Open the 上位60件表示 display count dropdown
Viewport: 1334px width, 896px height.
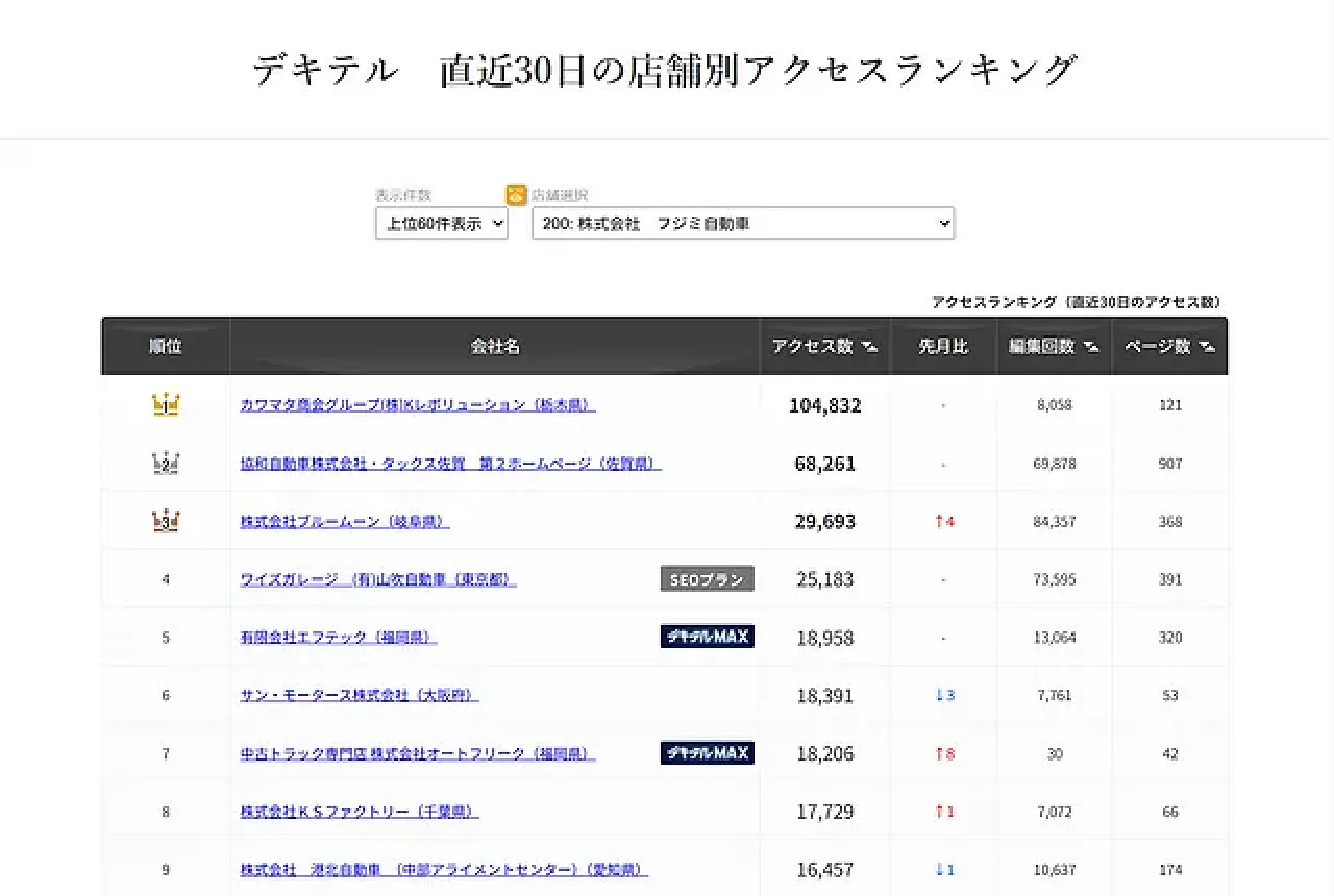442,224
